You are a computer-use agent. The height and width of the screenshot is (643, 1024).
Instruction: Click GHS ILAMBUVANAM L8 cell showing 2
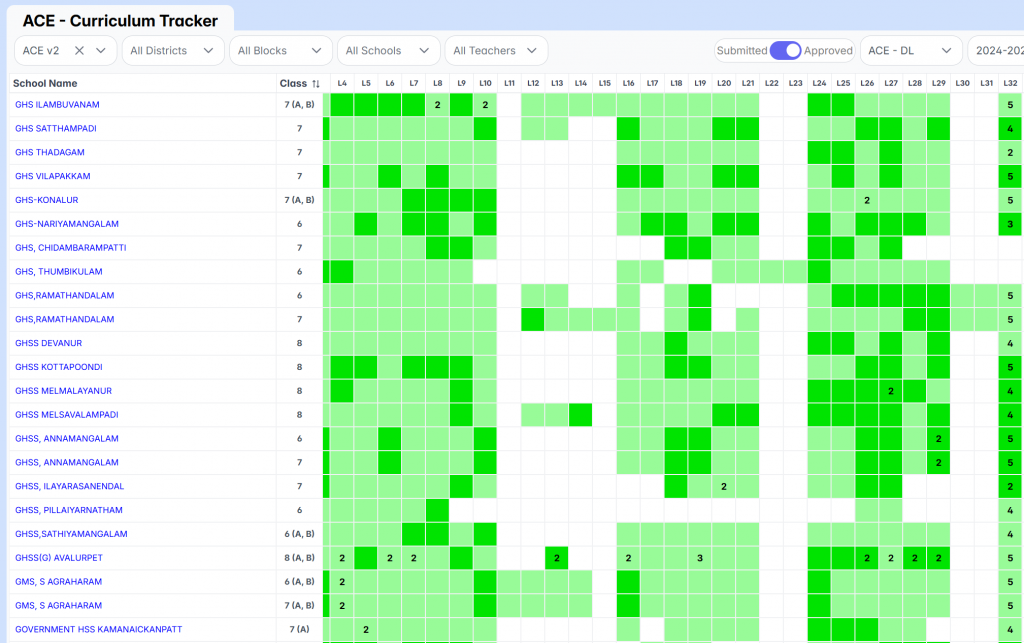coord(437,105)
